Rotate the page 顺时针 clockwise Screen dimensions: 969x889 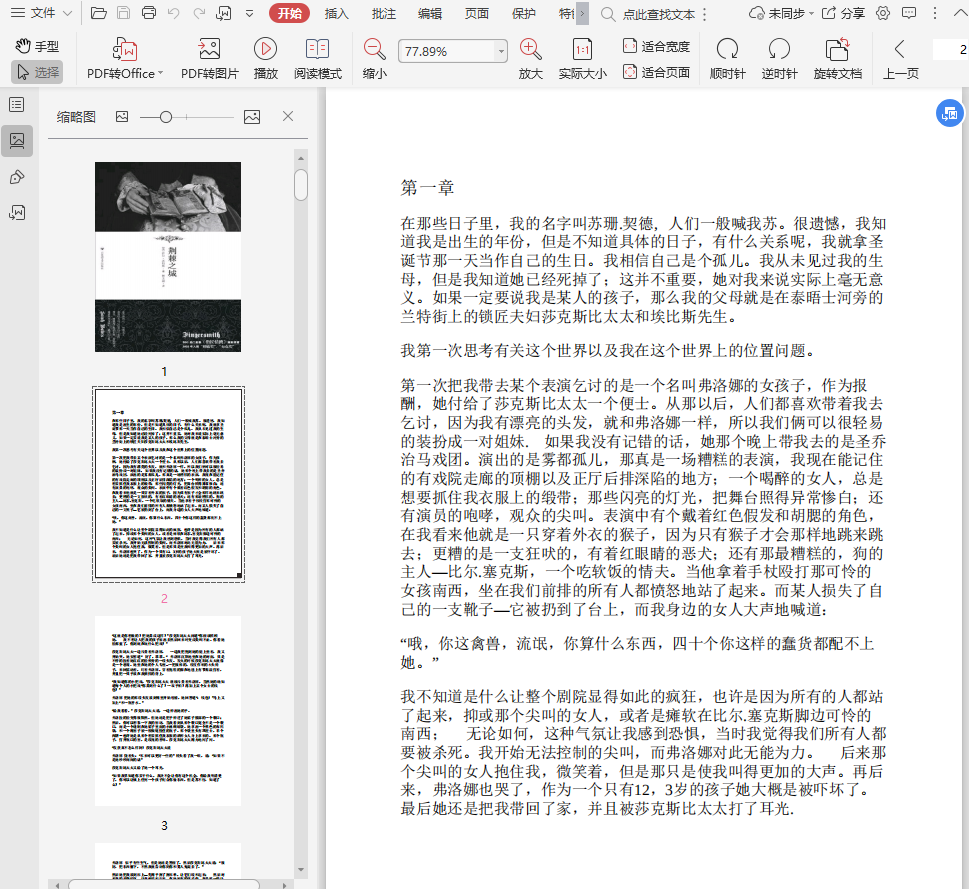(727, 59)
